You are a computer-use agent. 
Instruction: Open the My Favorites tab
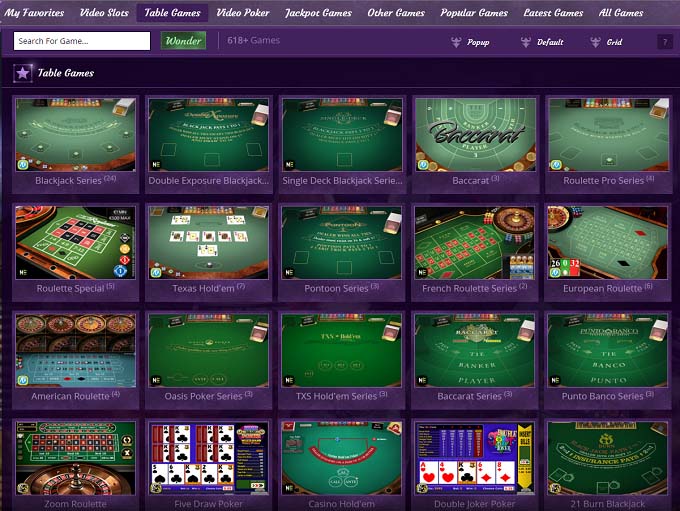pos(34,13)
